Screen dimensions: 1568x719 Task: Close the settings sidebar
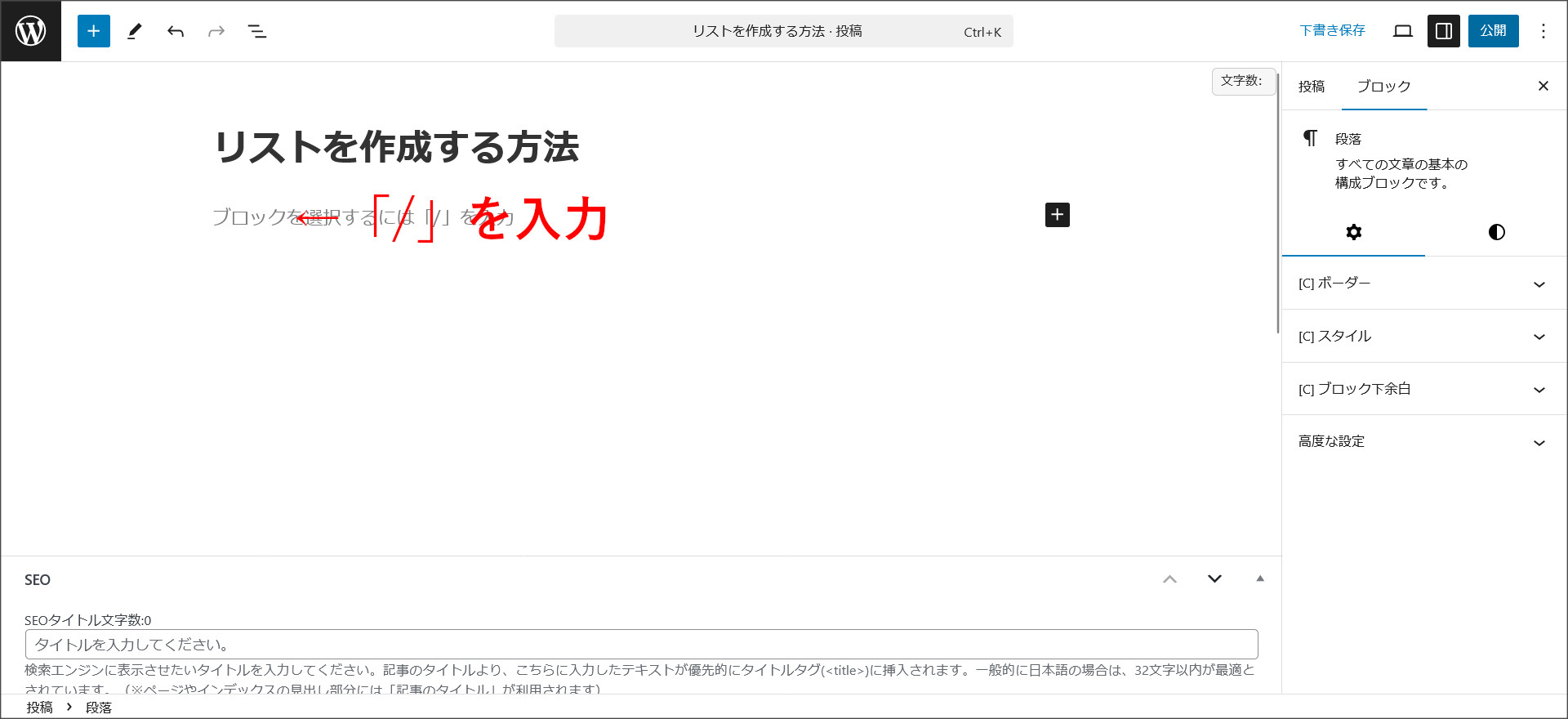[1543, 86]
